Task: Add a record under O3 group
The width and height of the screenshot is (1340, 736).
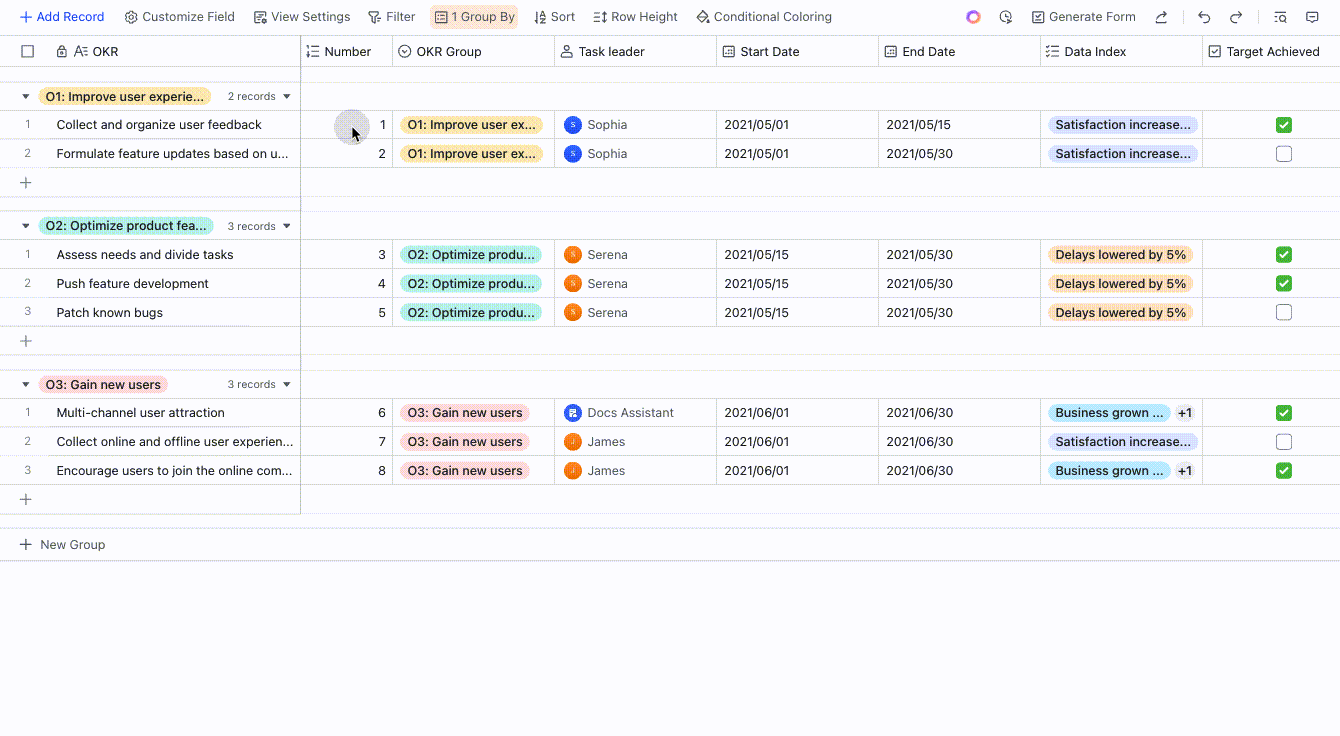Action: point(26,499)
